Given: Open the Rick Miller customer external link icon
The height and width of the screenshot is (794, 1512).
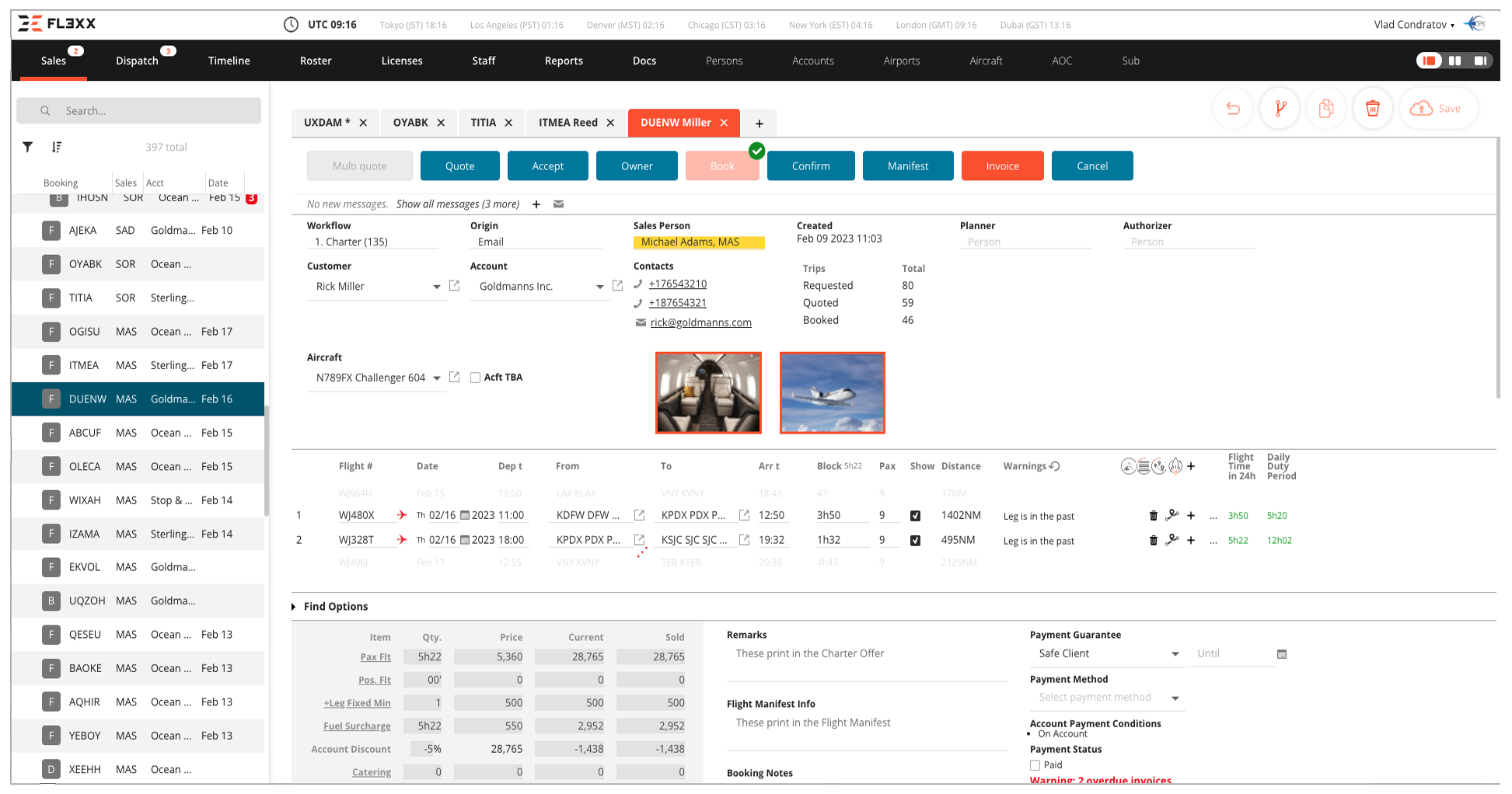Looking at the screenshot, I should tap(455, 286).
